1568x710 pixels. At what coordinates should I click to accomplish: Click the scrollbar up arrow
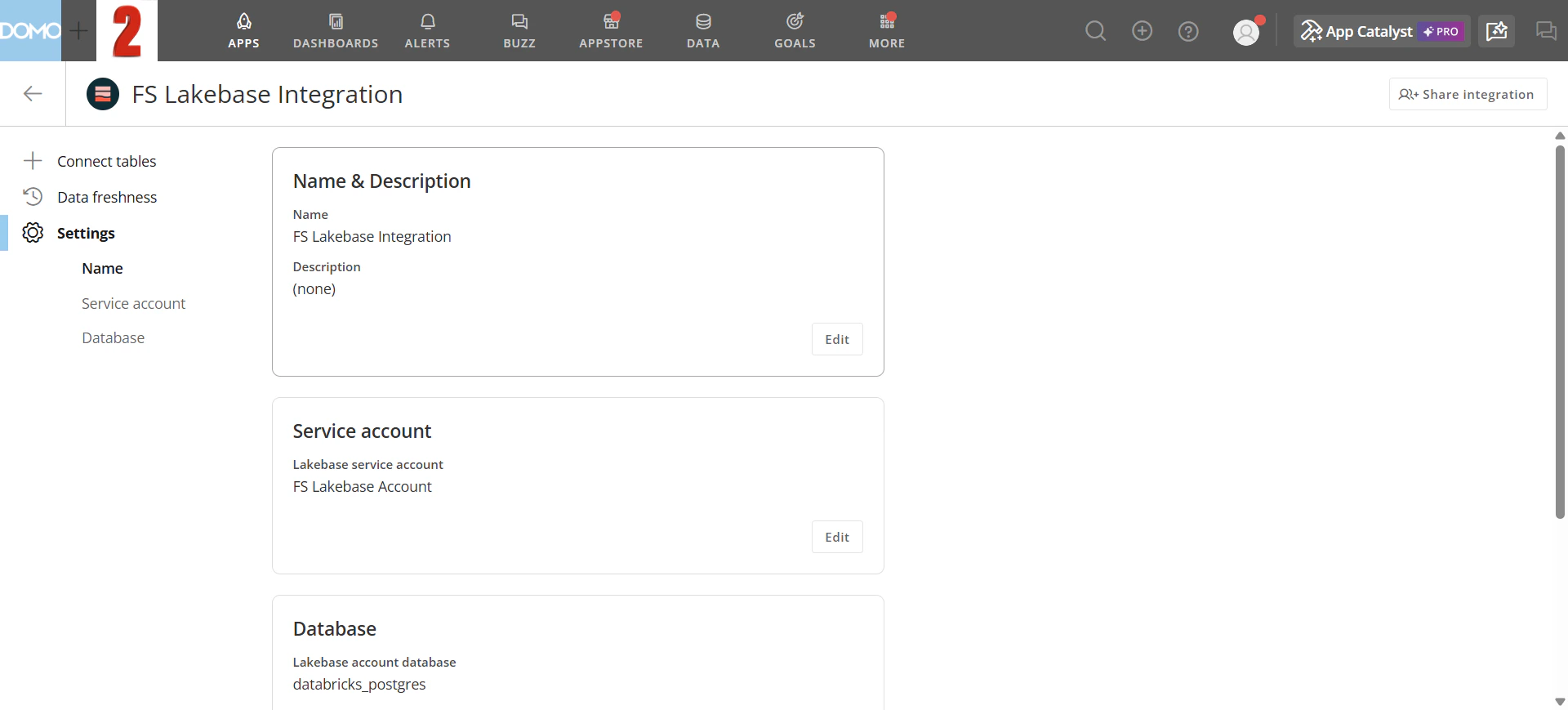[x=1560, y=136]
